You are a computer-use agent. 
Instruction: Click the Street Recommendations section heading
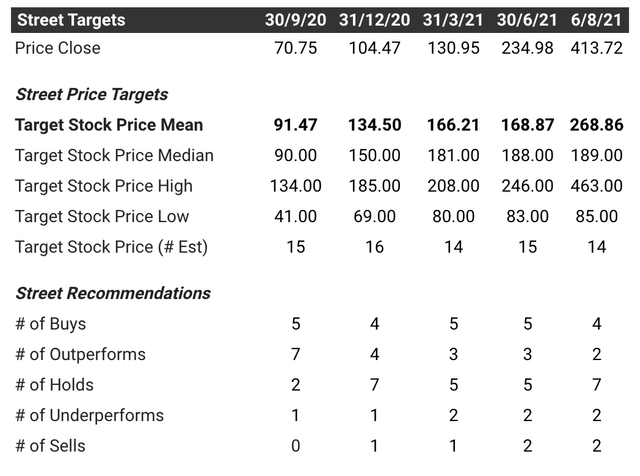click(113, 293)
